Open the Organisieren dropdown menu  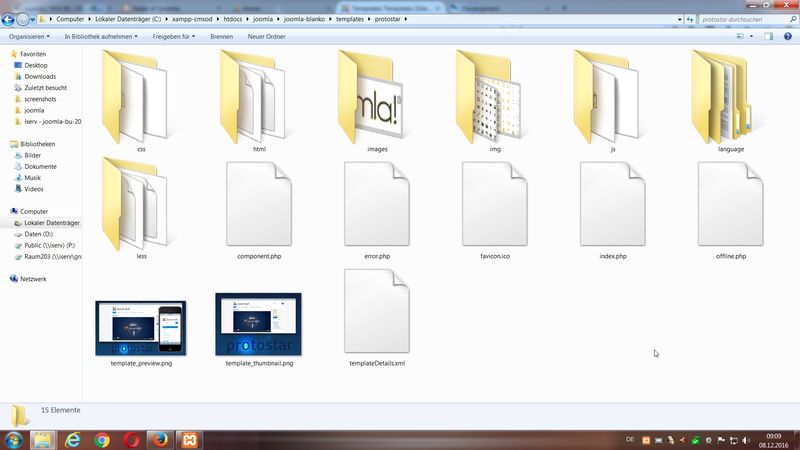click(x=31, y=37)
